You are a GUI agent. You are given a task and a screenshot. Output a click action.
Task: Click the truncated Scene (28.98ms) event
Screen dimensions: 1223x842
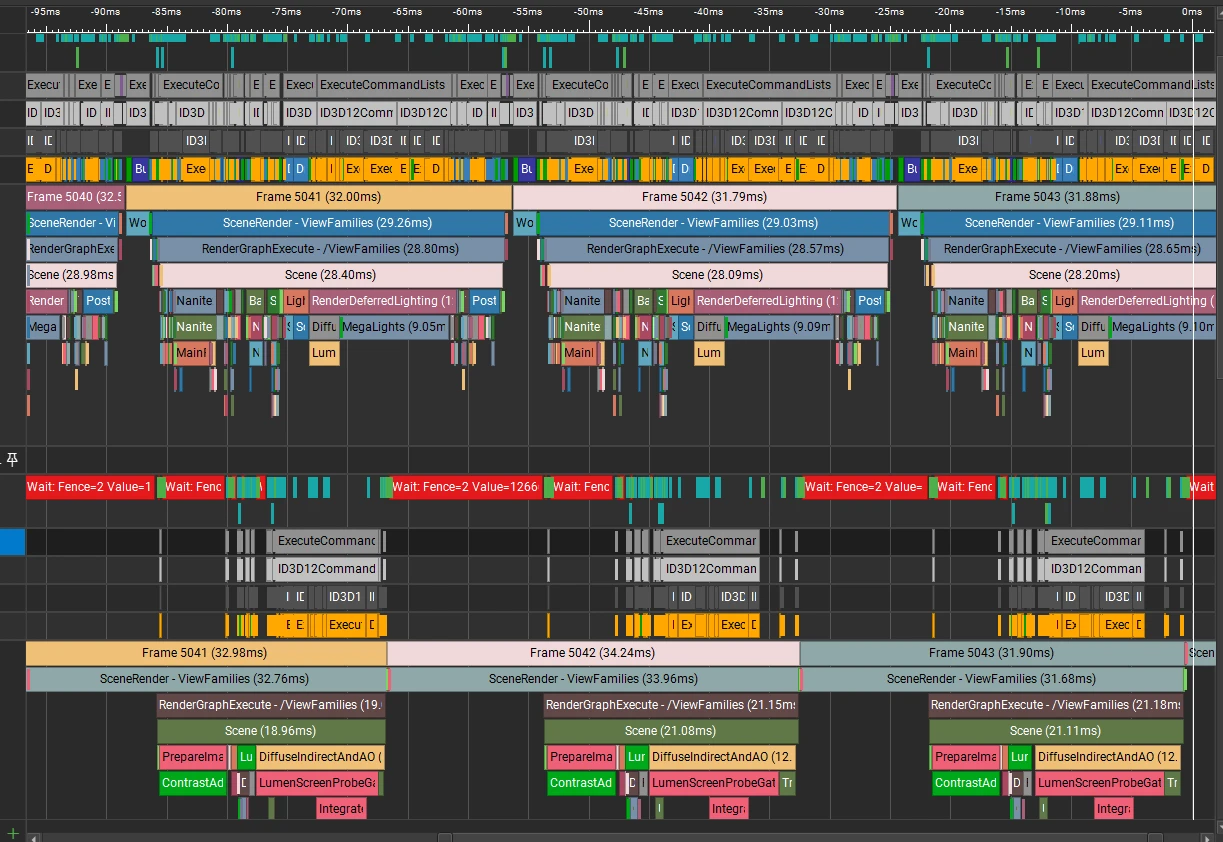point(70,275)
